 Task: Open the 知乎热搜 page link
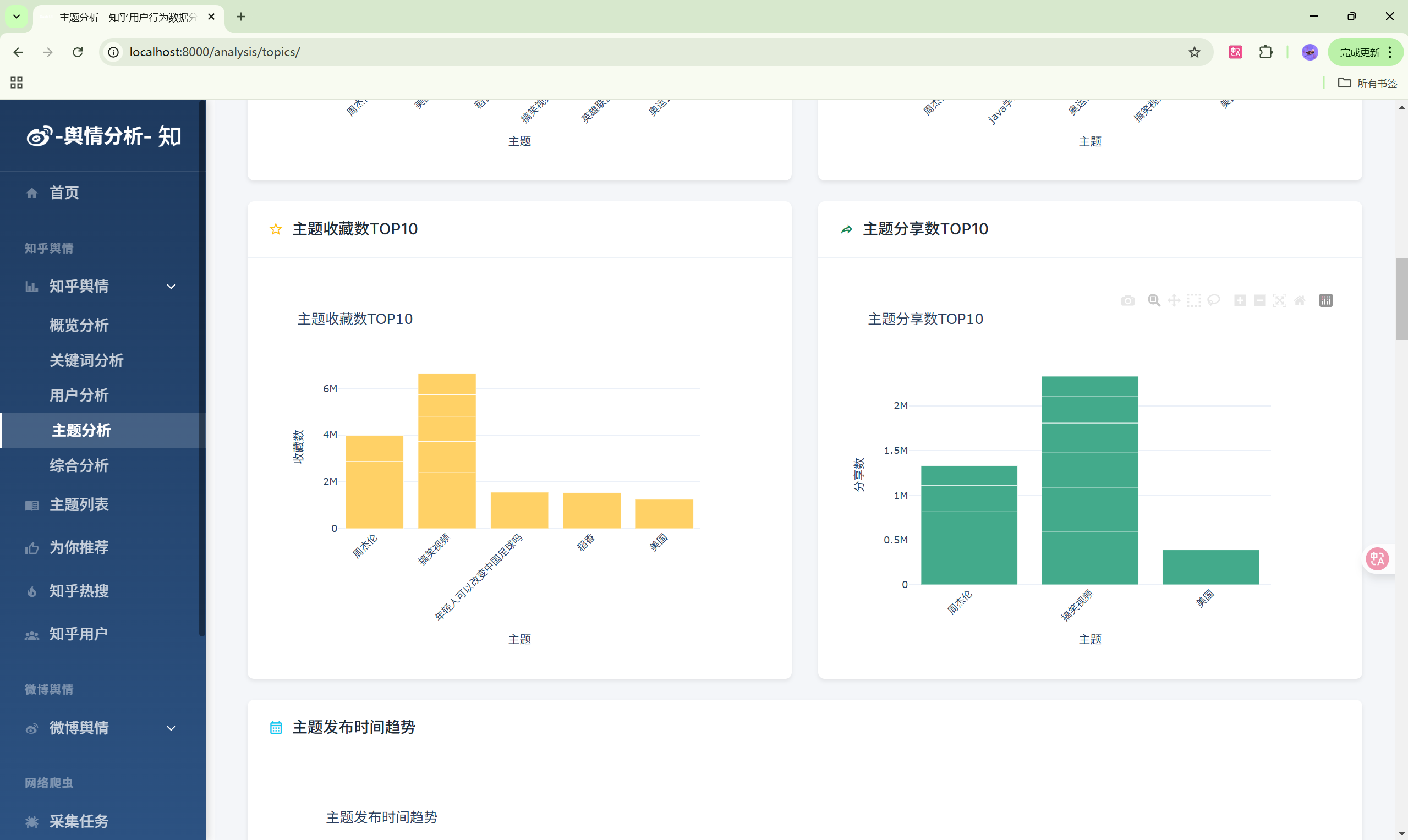[x=79, y=591]
